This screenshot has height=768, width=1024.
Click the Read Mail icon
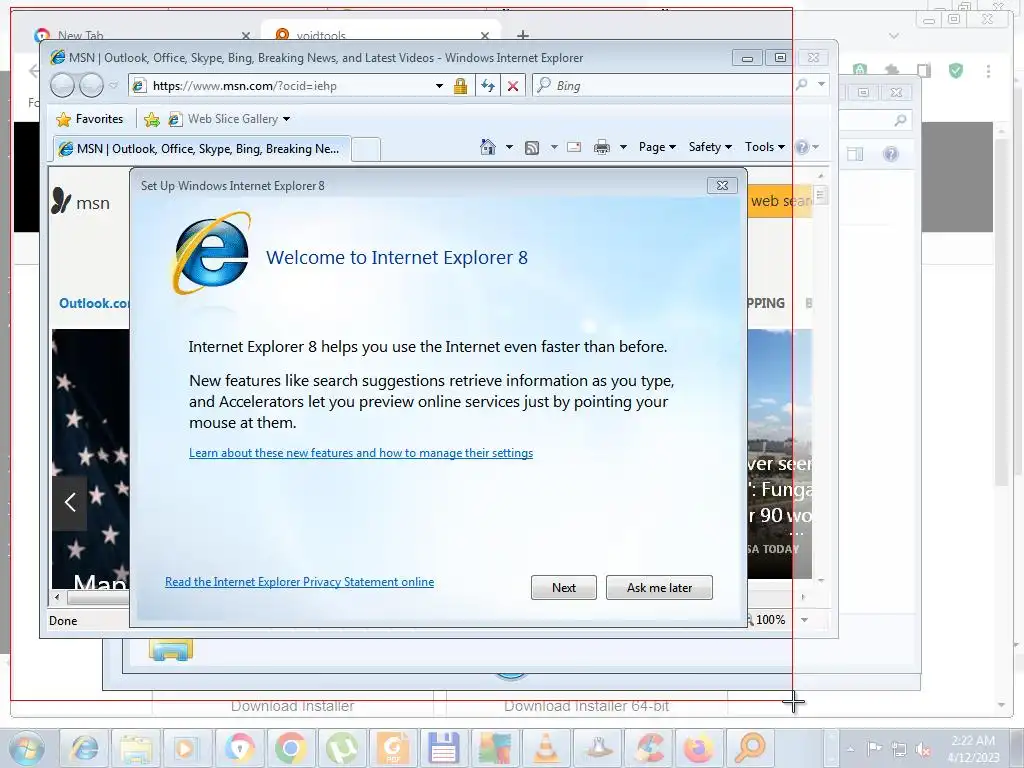click(x=574, y=147)
